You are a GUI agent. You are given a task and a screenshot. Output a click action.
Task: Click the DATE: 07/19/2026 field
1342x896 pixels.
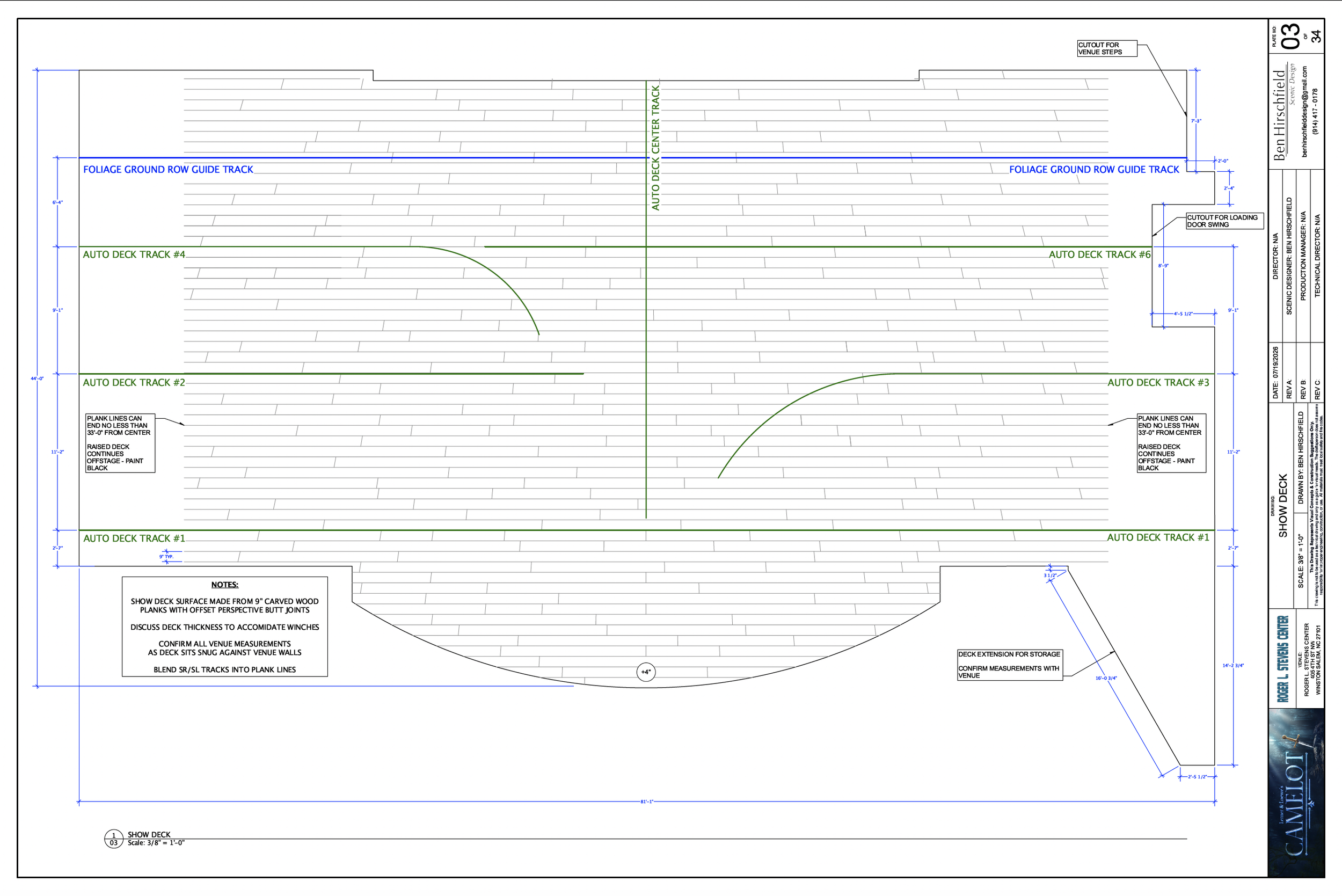click(1275, 372)
